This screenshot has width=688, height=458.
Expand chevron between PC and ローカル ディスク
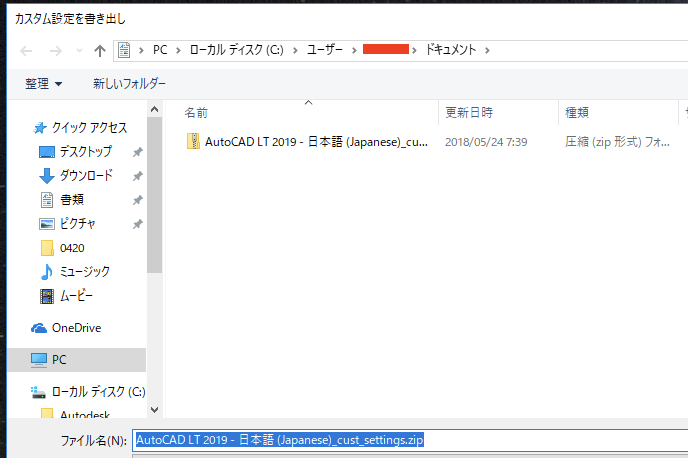point(178,50)
